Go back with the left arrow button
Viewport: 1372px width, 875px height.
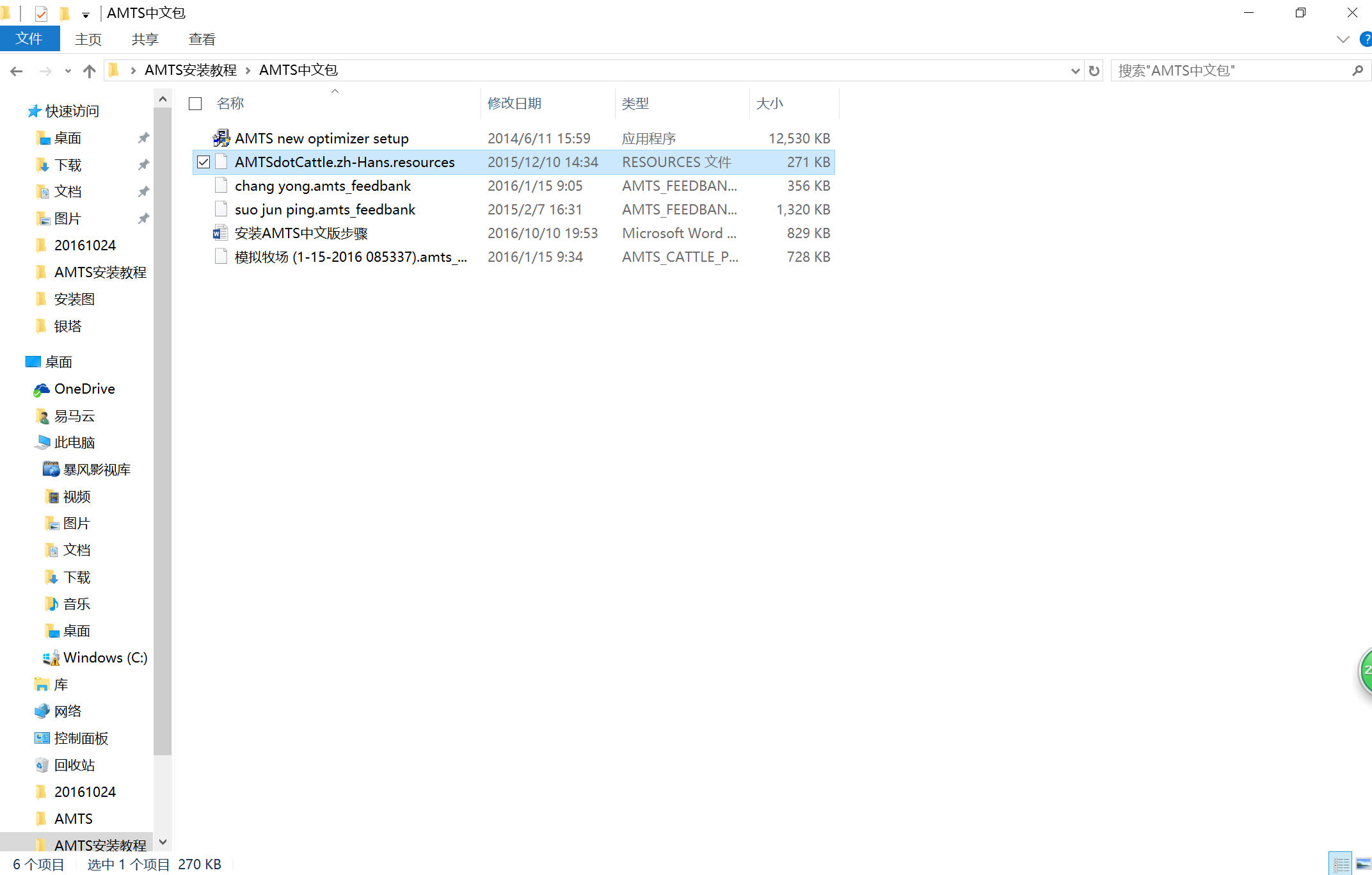pyautogui.click(x=17, y=71)
